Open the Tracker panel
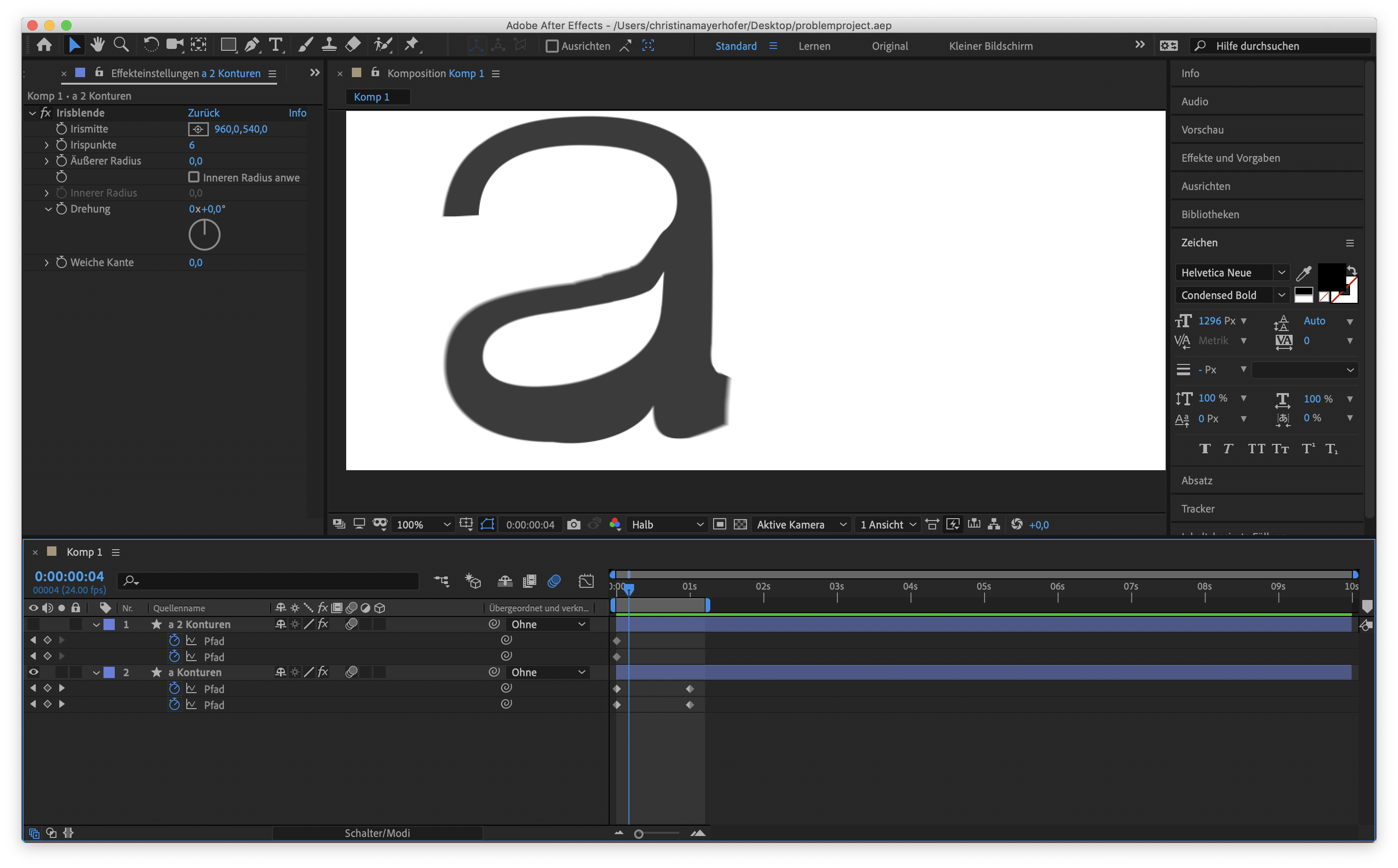The width and height of the screenshot is (1398, 868). 1198,509
